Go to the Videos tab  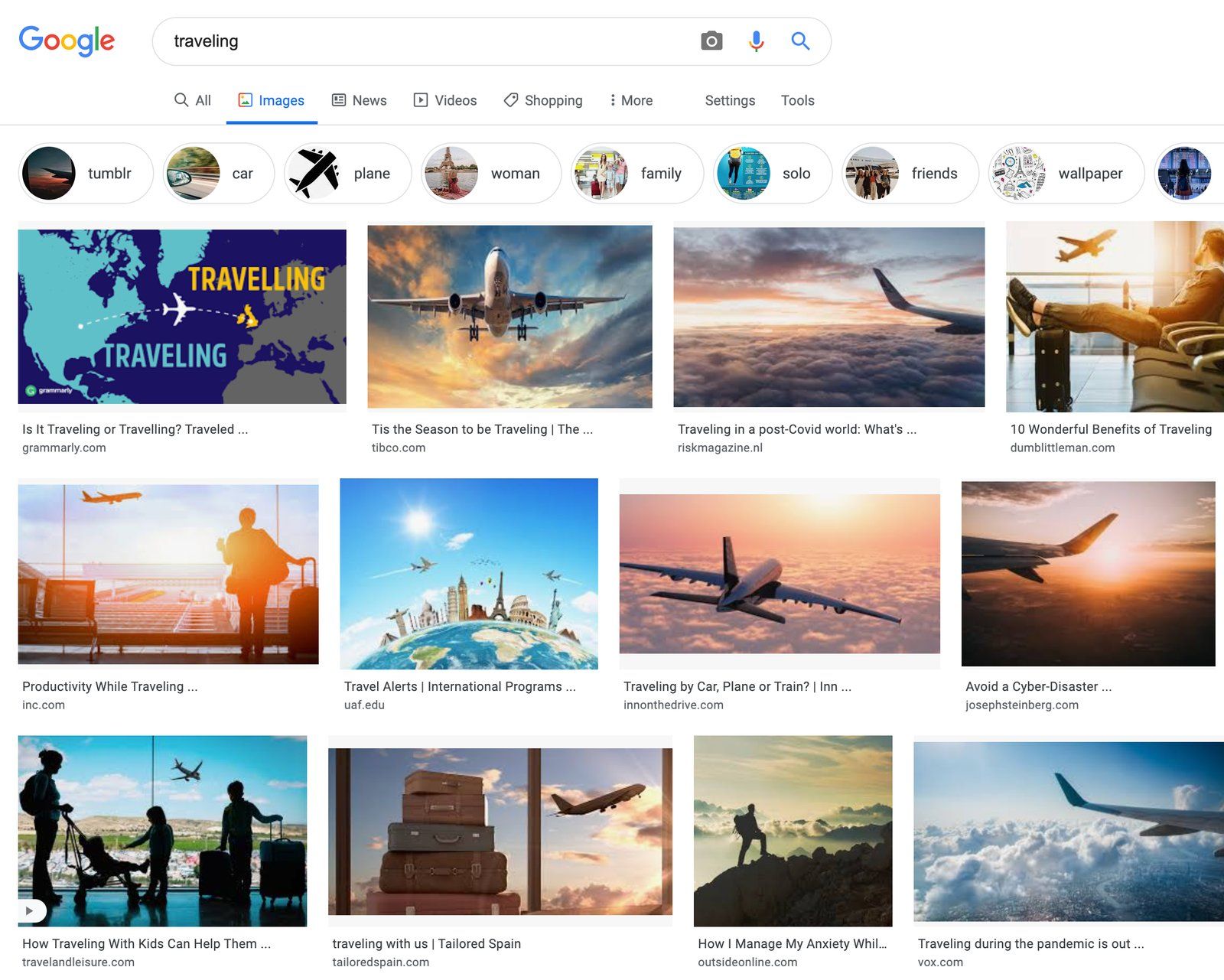pyautogui.click(x=444, y=100)
